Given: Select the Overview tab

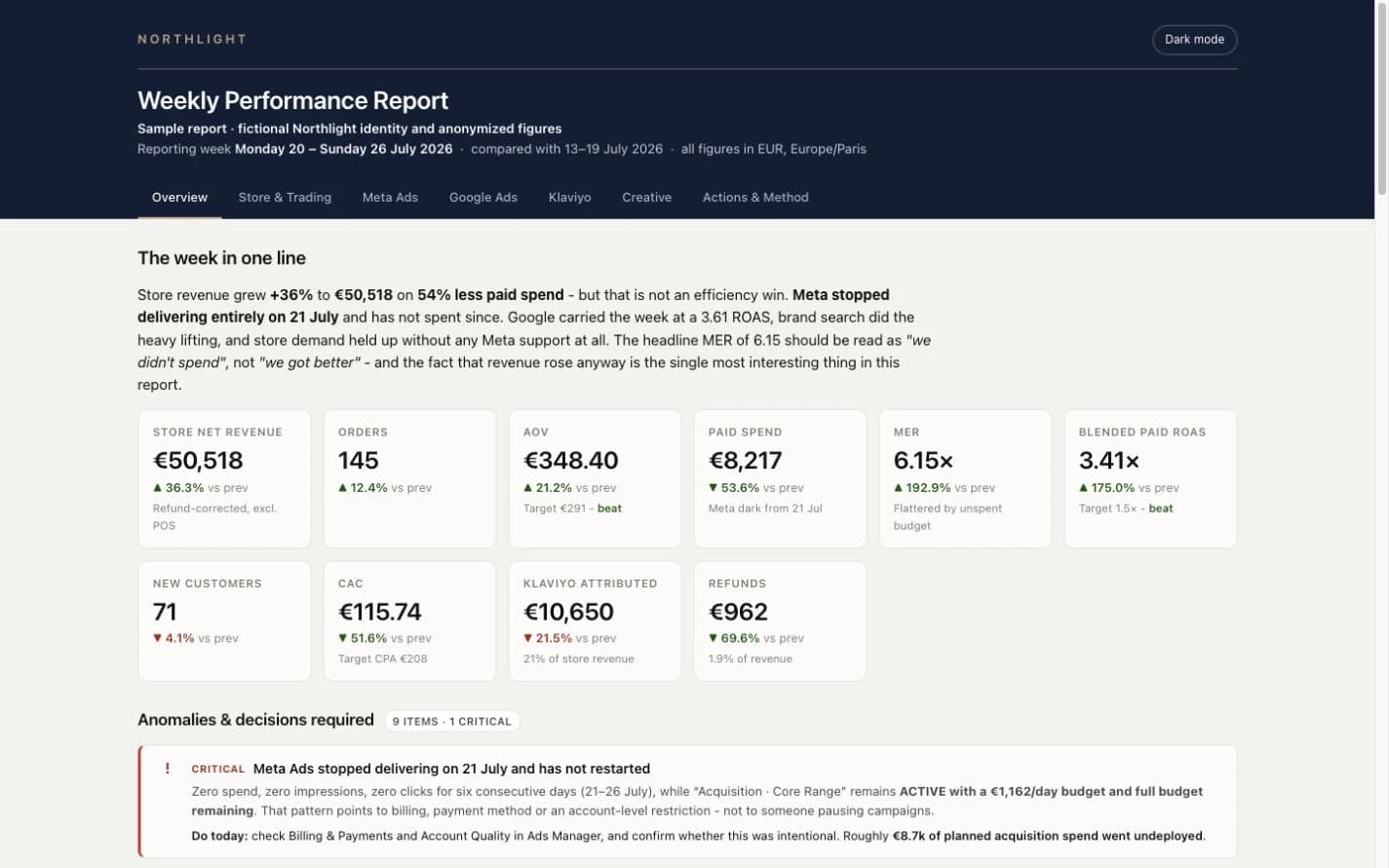Looking at the screenshot, I should pos(179,198).
